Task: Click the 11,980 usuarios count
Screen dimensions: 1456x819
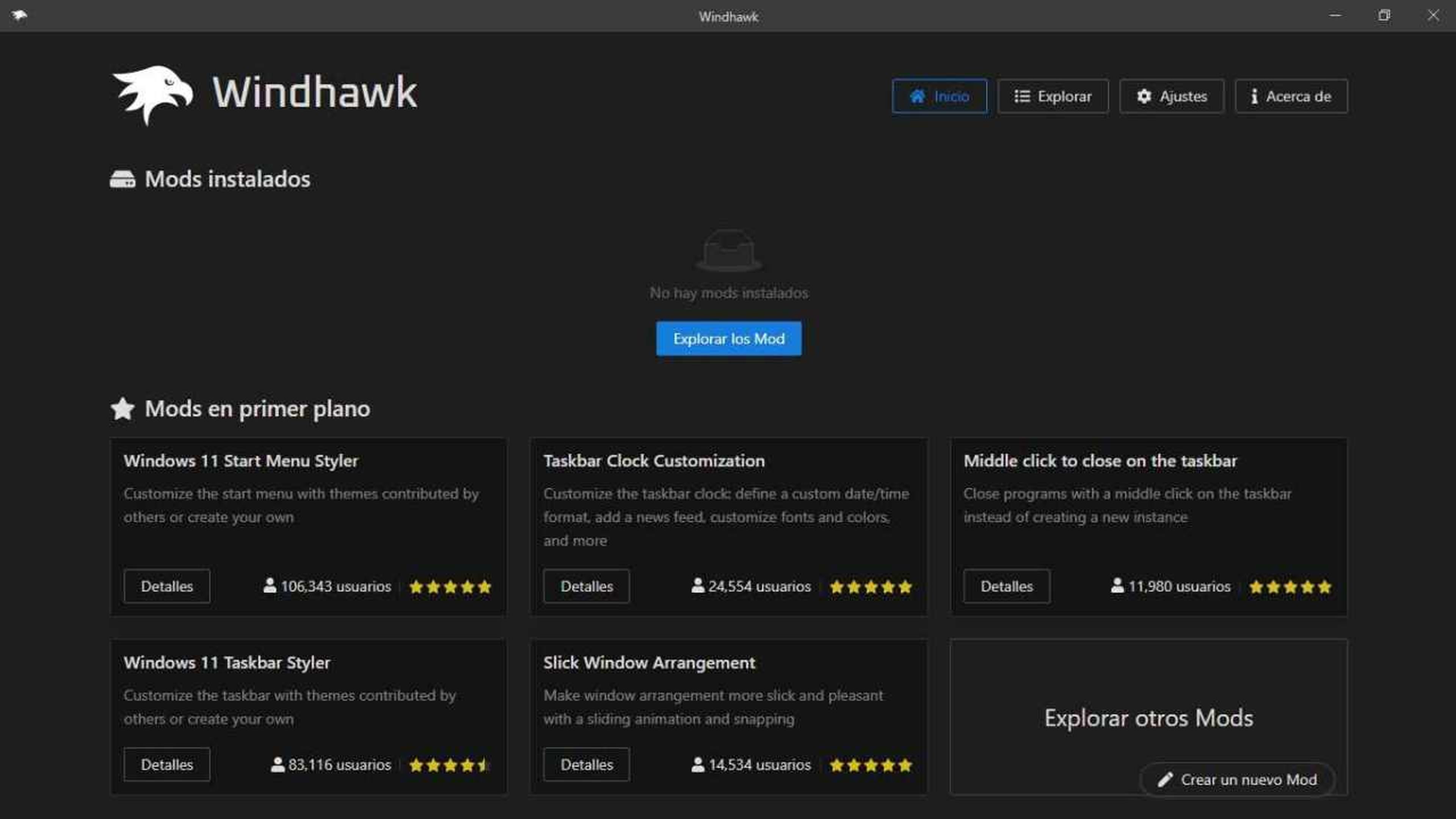Action: click(x=1179, y=586)
